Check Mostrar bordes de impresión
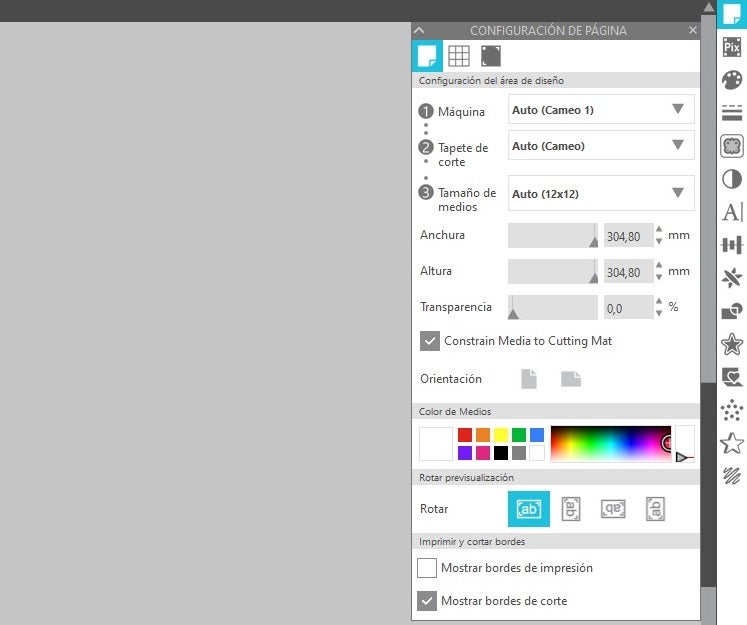The width and height of the screenshot is (747, 625). 427,568
